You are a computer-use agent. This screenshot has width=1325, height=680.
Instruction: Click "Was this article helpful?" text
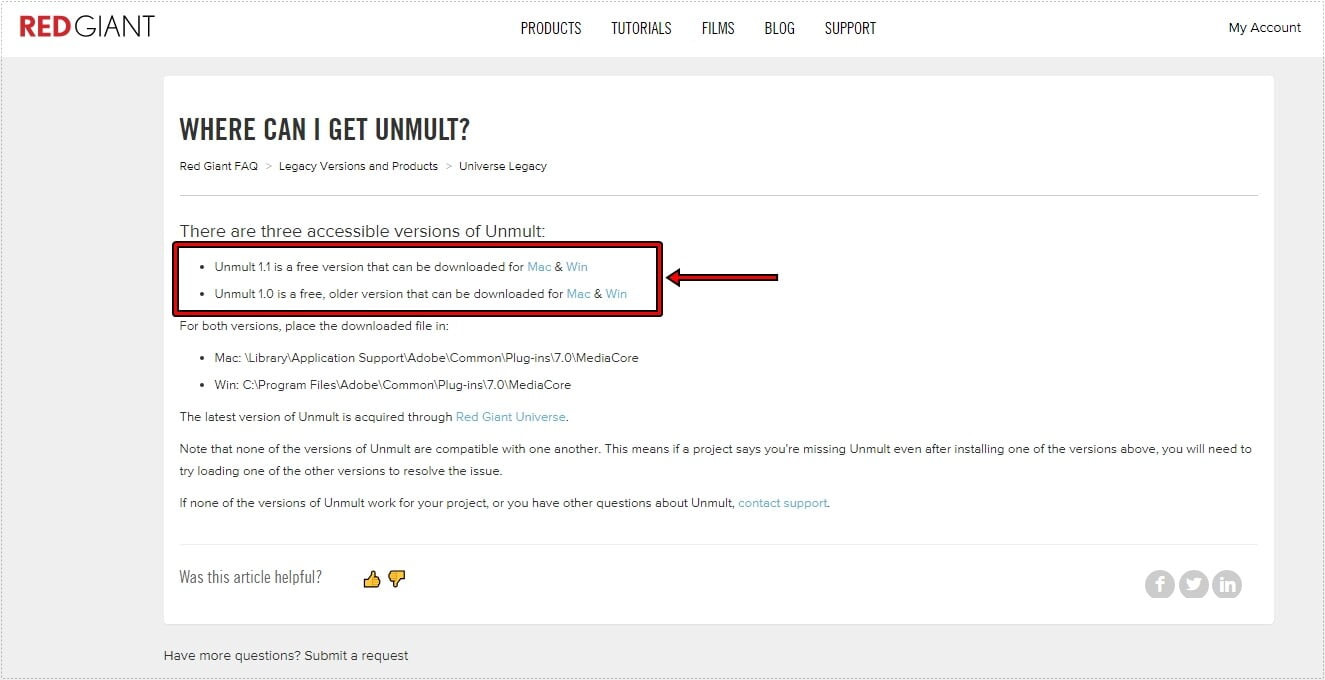pos(250,577)
